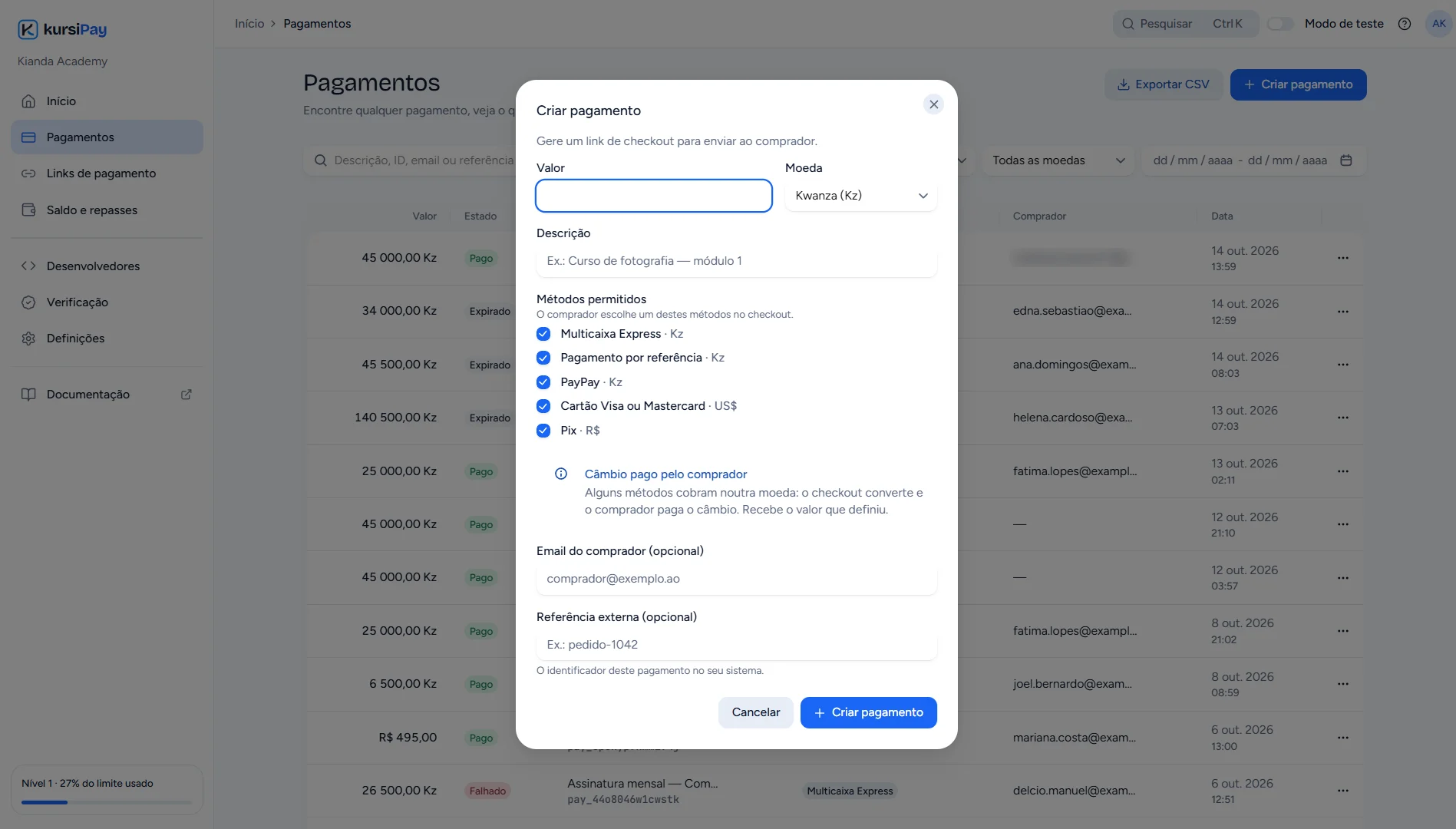Click Cancelar in the dialog
1456x829 pixels.
pyautogui.click(x=755, y=712)
